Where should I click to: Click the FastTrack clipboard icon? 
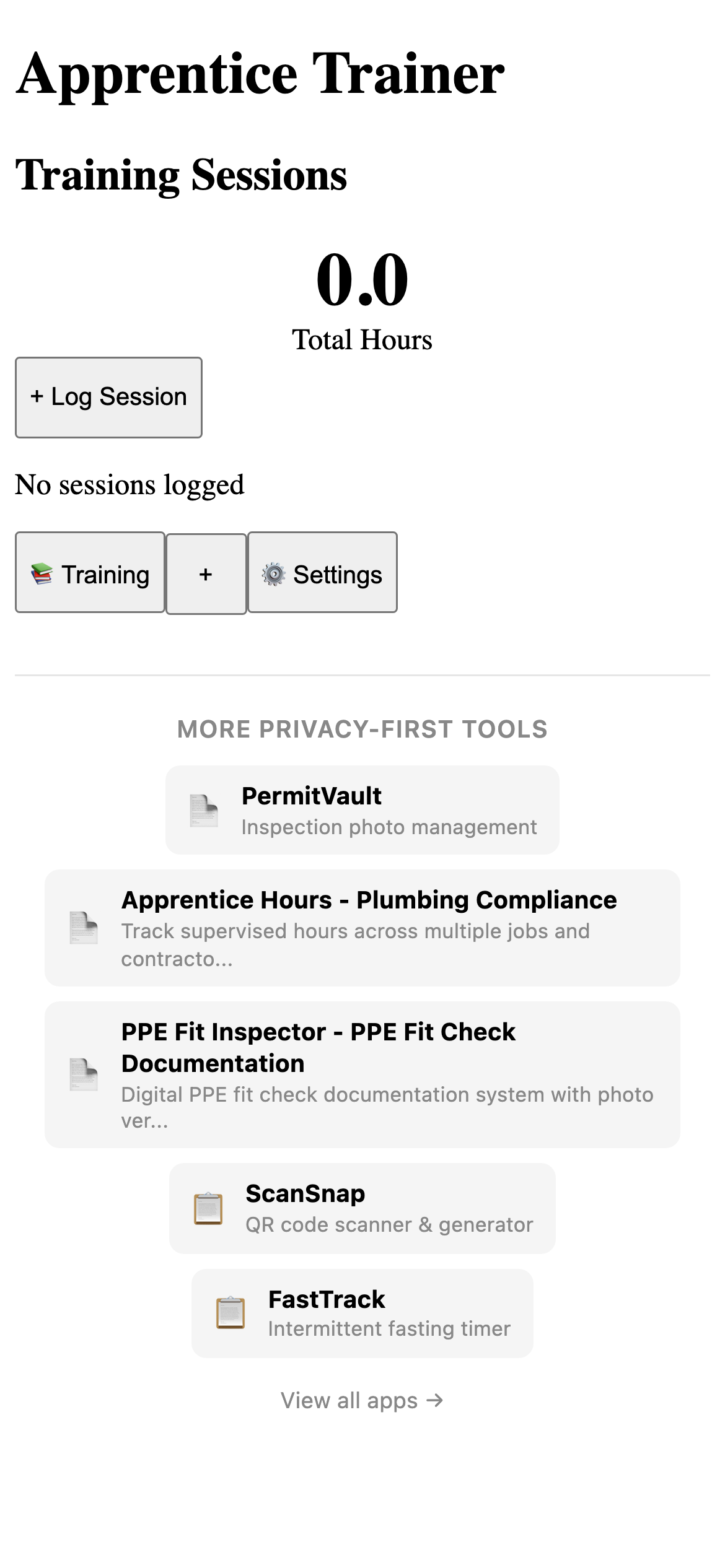pyautogui.click(x=231, y=1313)
